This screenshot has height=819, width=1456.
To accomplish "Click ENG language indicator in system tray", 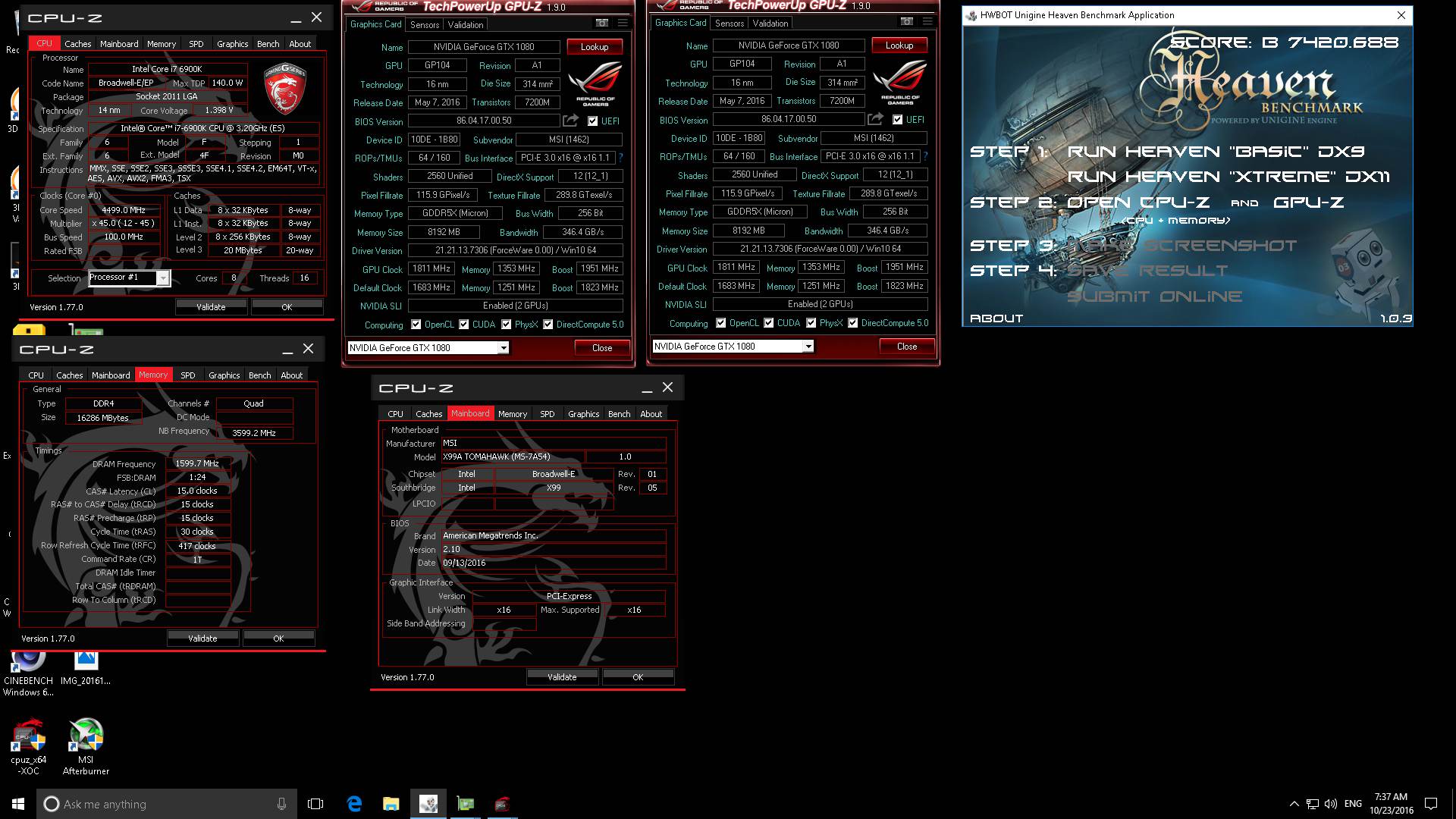I will 1353,804.
